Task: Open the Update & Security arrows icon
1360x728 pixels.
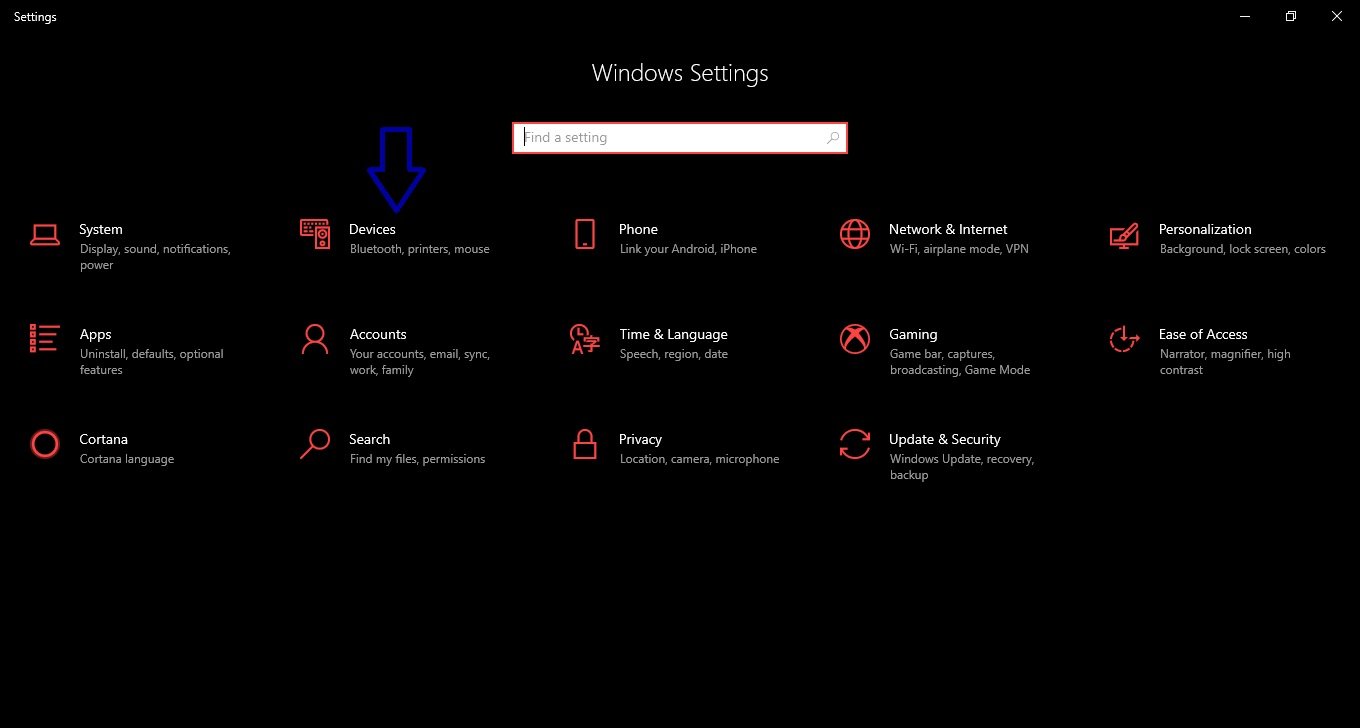Action: point(855,443)
